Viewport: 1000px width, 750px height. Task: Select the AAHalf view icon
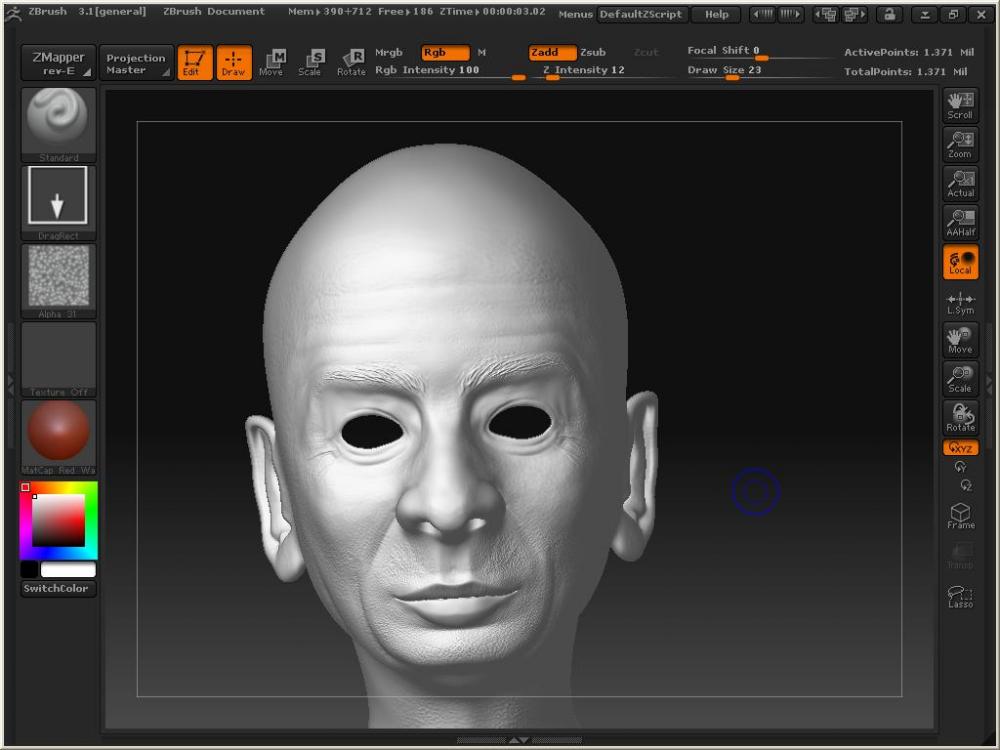click(960, 223)
